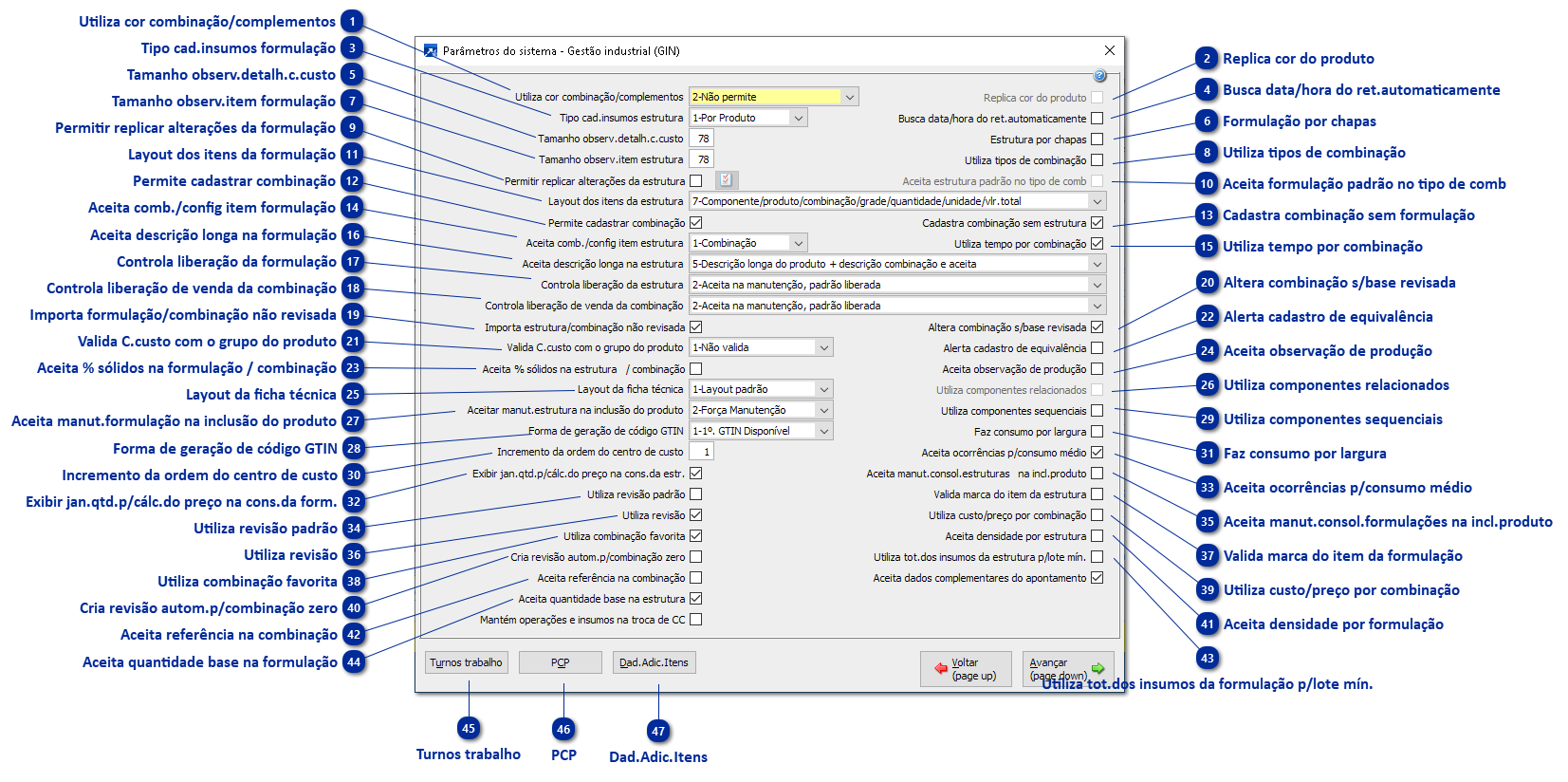Open Aceita comb./config item estrutura dropdown
Image resolution: width=1568 pixels, height=782 pixels.
(799, 243)
